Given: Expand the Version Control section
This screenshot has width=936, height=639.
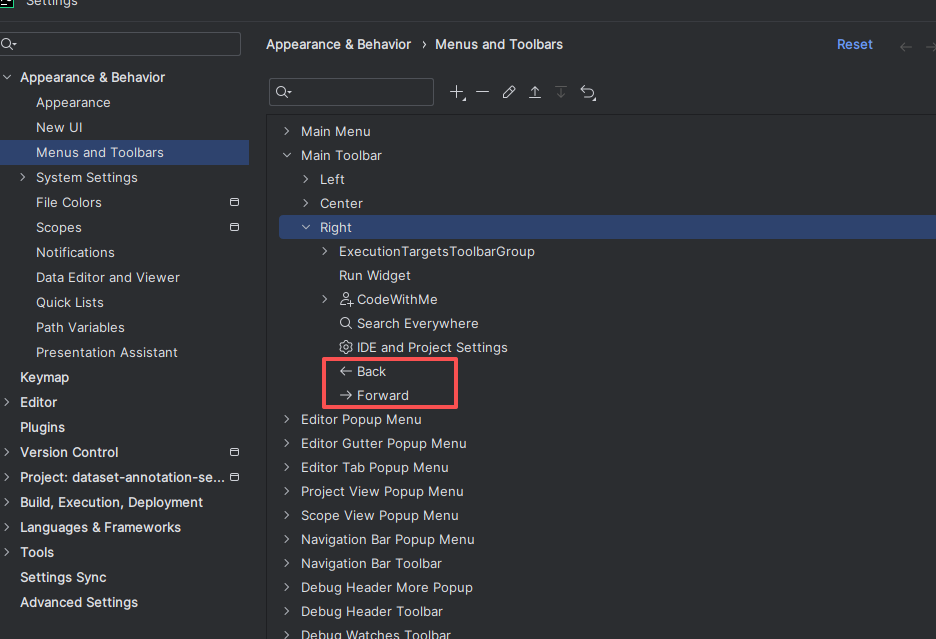Looking at the screenshot, I should click(x=7, y=452).
